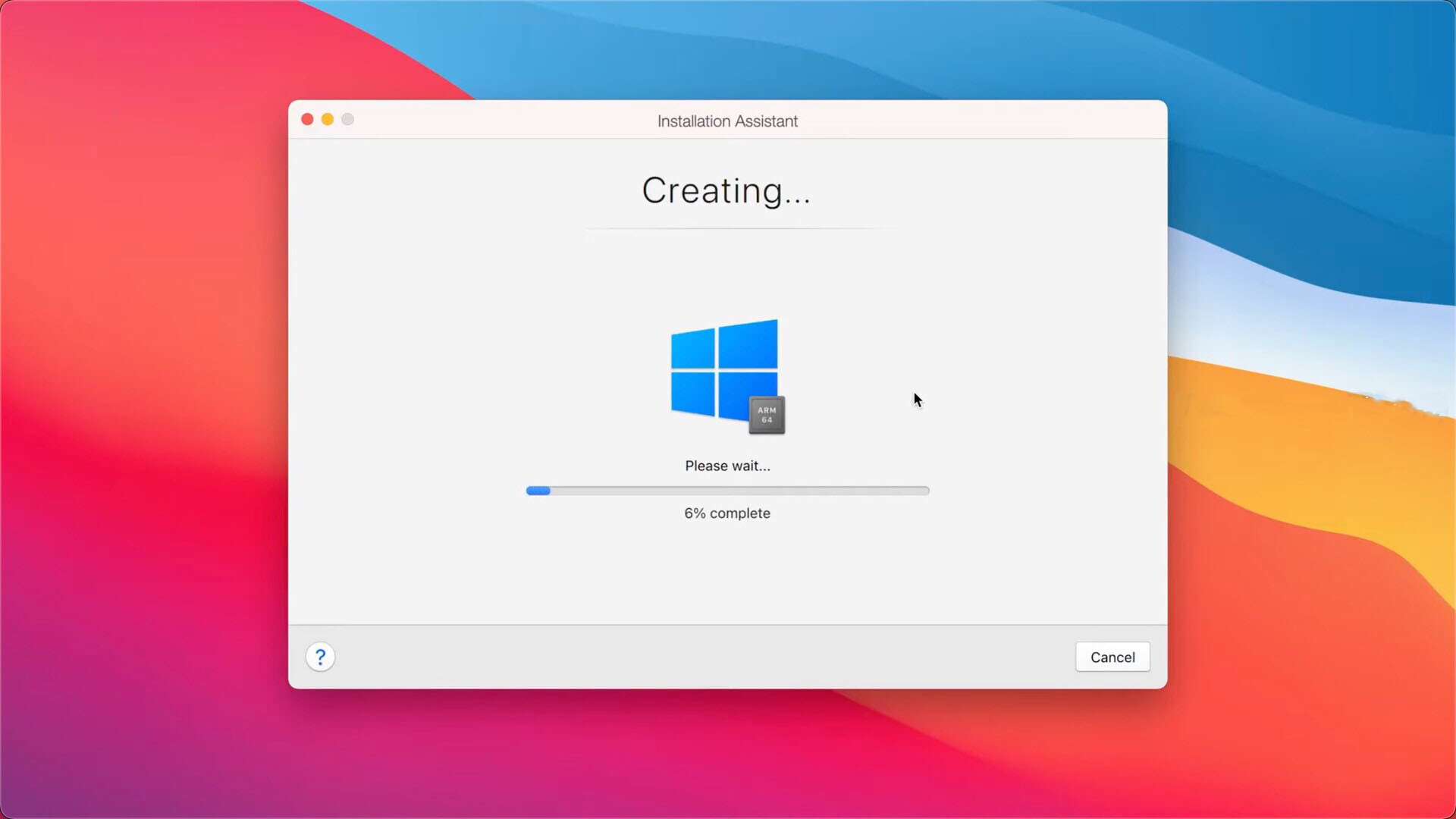Screen dimensions: 1456x819
Task: Click the gray chip icon overlapping the logo
Action: pyautogui.click(x=767, y=415)
